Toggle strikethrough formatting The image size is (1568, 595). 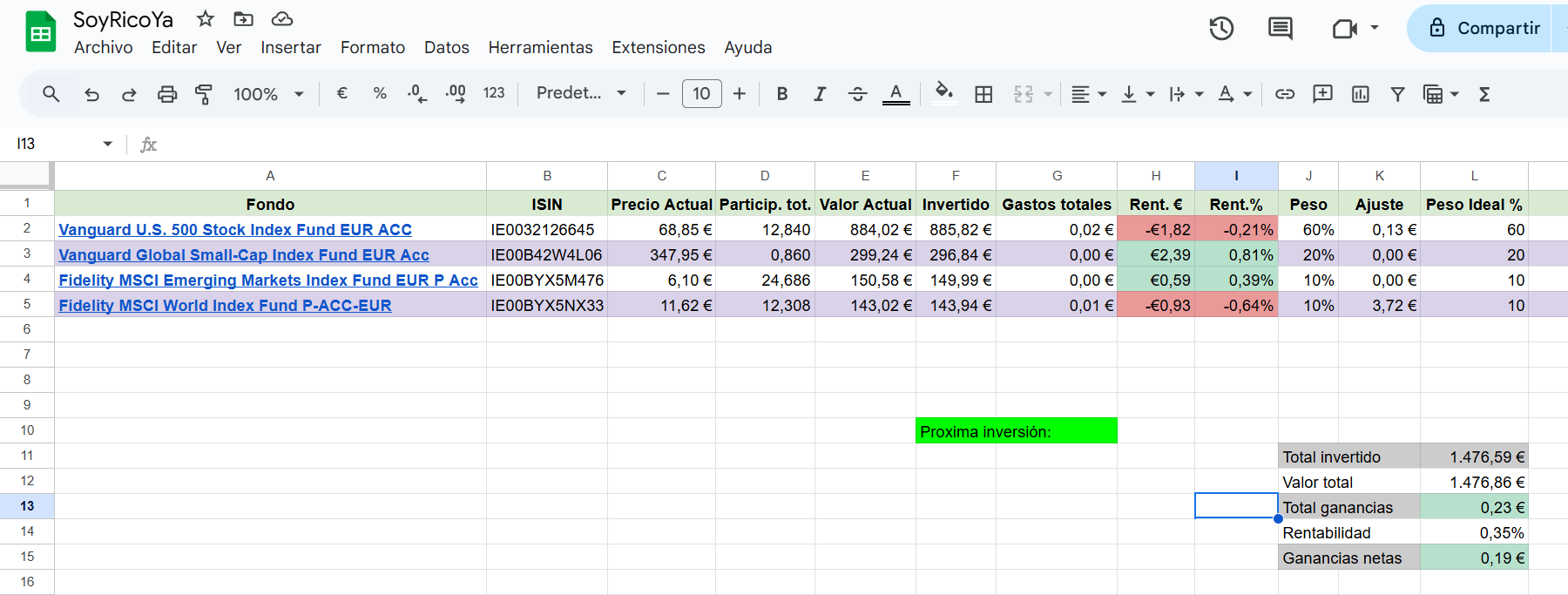857,93
